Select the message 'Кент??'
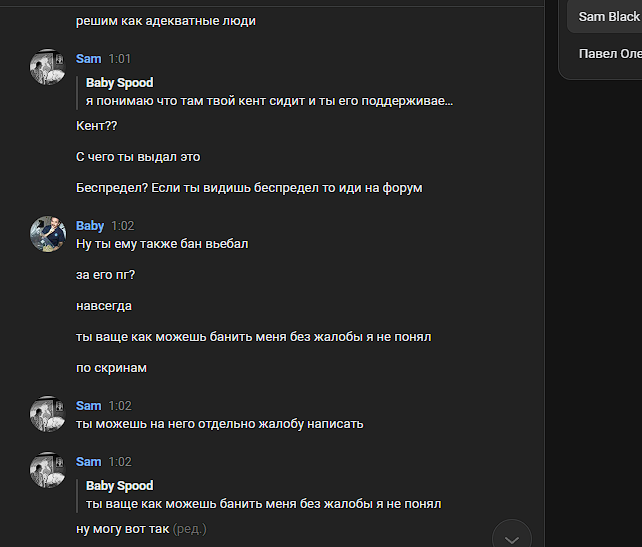The height and width of the screenshot is (547, 642). click(97, 126)
